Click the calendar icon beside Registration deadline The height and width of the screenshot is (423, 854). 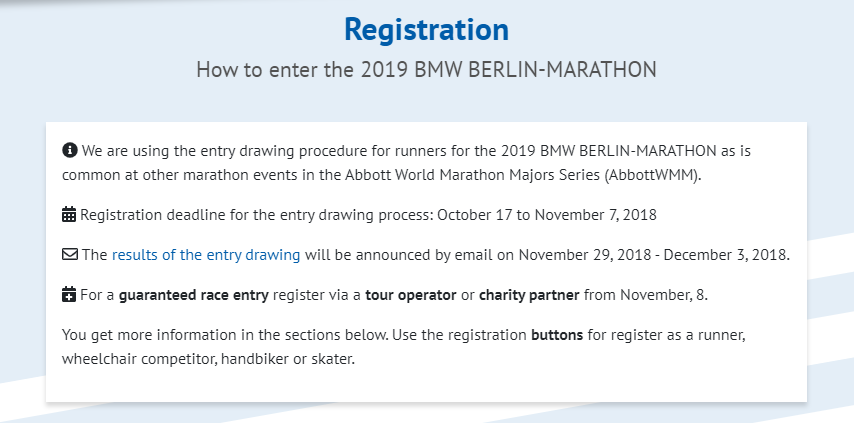pyautogui.click(x=69, y=213)
